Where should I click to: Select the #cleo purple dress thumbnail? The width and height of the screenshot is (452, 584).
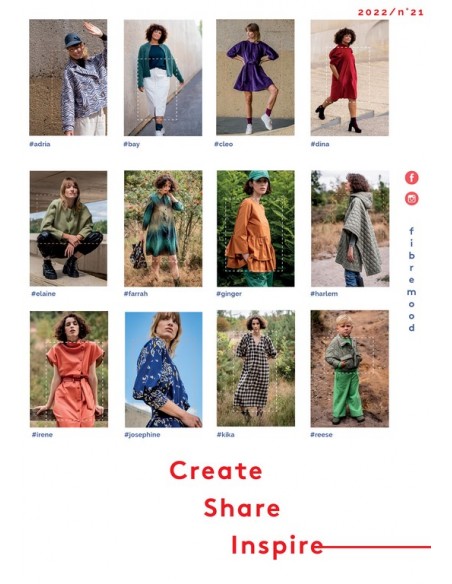tap(255, 77)
